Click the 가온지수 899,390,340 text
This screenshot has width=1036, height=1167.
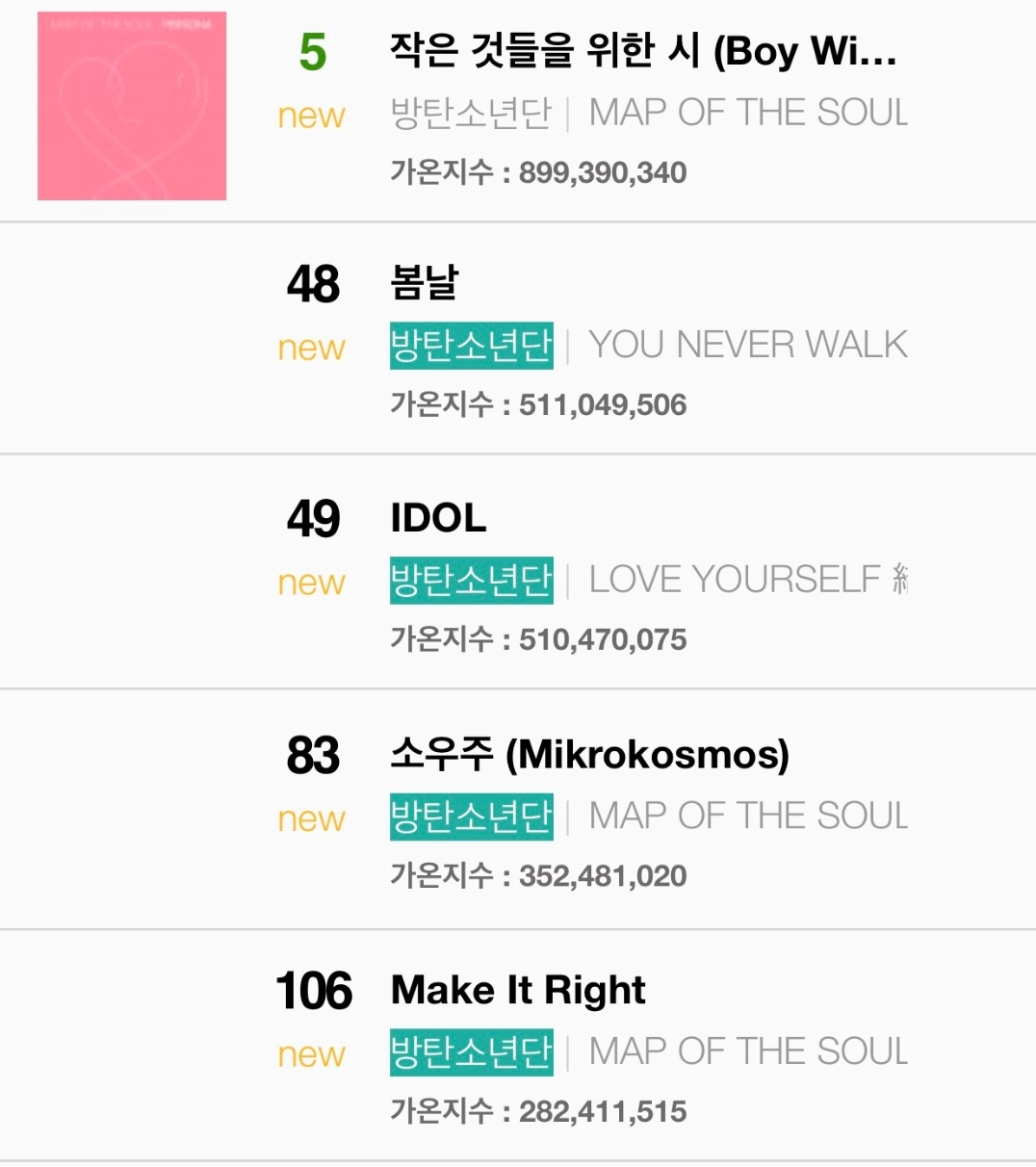538,173
